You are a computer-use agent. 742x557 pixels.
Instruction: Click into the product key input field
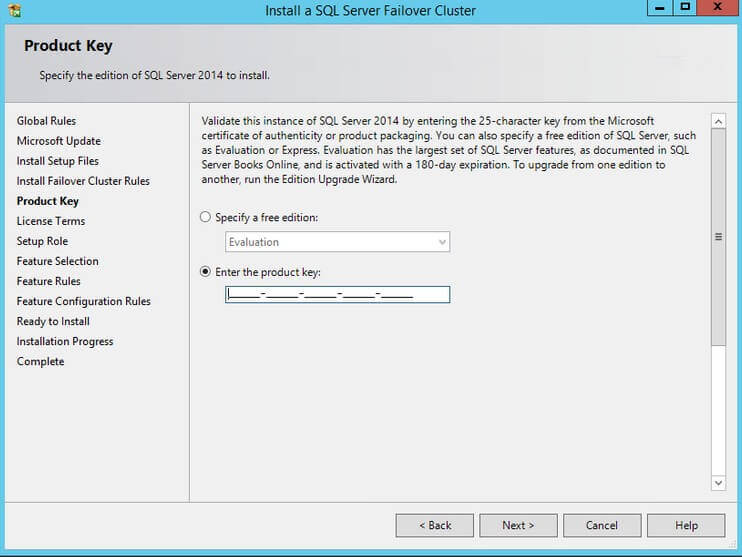tap(337, 294)
